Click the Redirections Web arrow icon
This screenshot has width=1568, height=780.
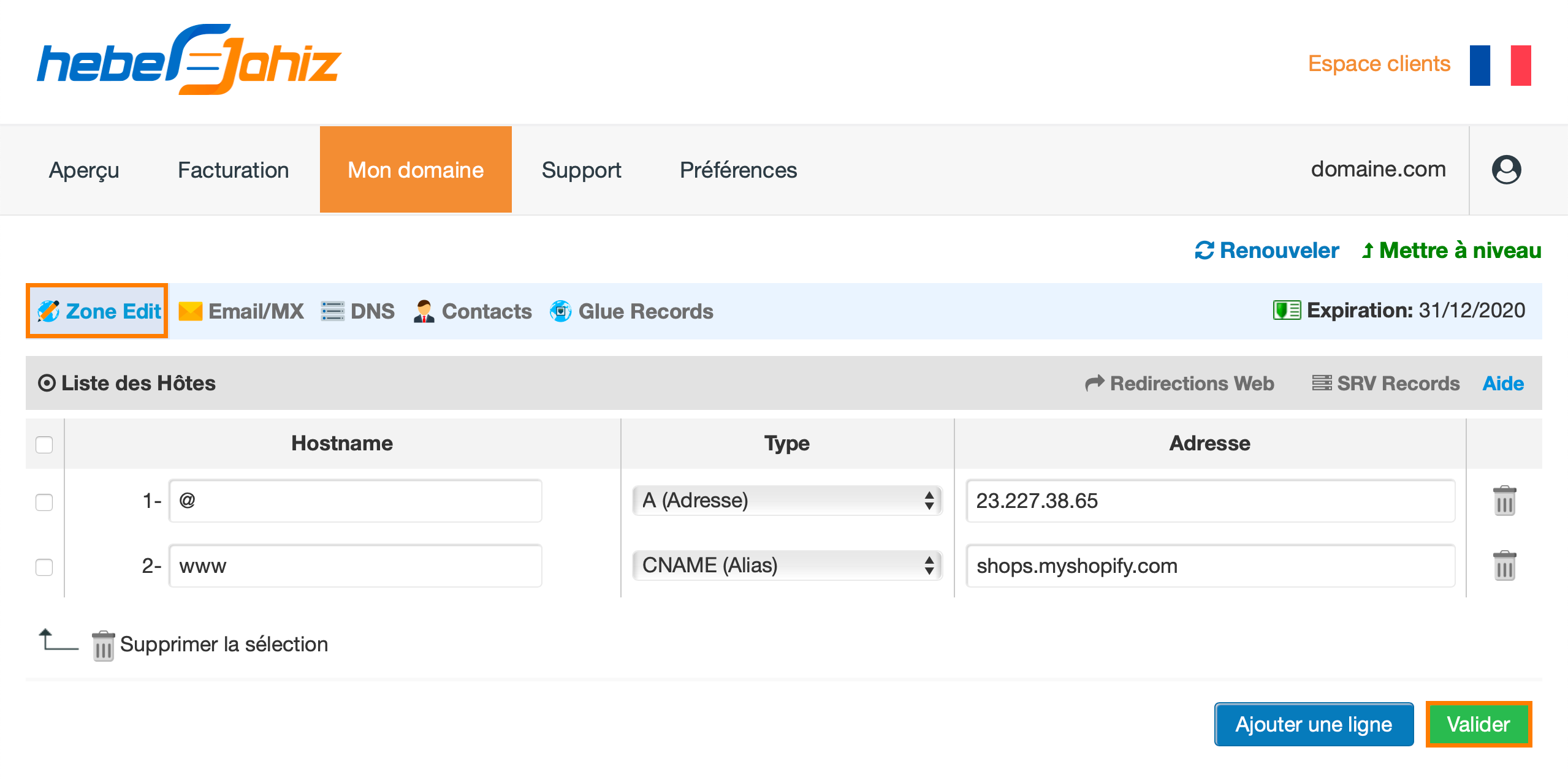pyautogui.click(x=1094, y=383)
